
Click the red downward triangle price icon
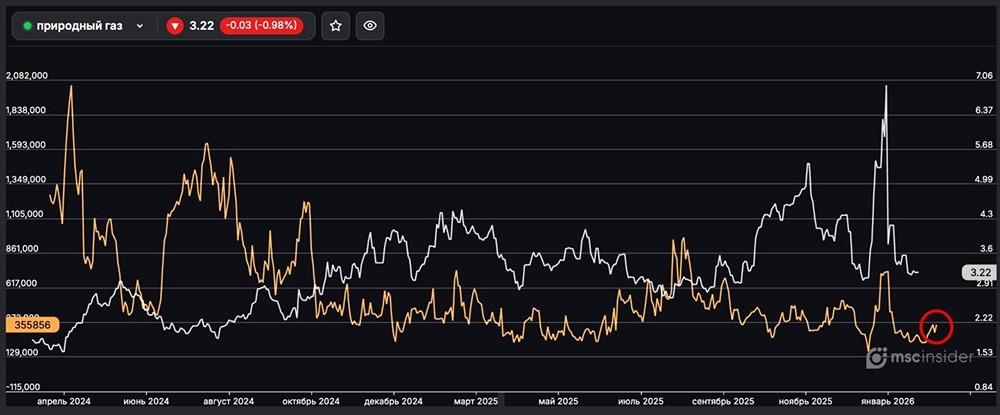coord(175,26)
